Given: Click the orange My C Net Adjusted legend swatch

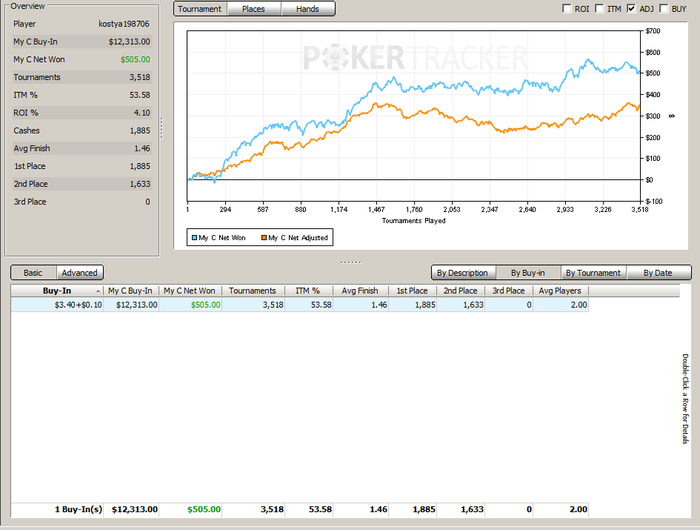Looking at the screenshot, I should 264,238.
